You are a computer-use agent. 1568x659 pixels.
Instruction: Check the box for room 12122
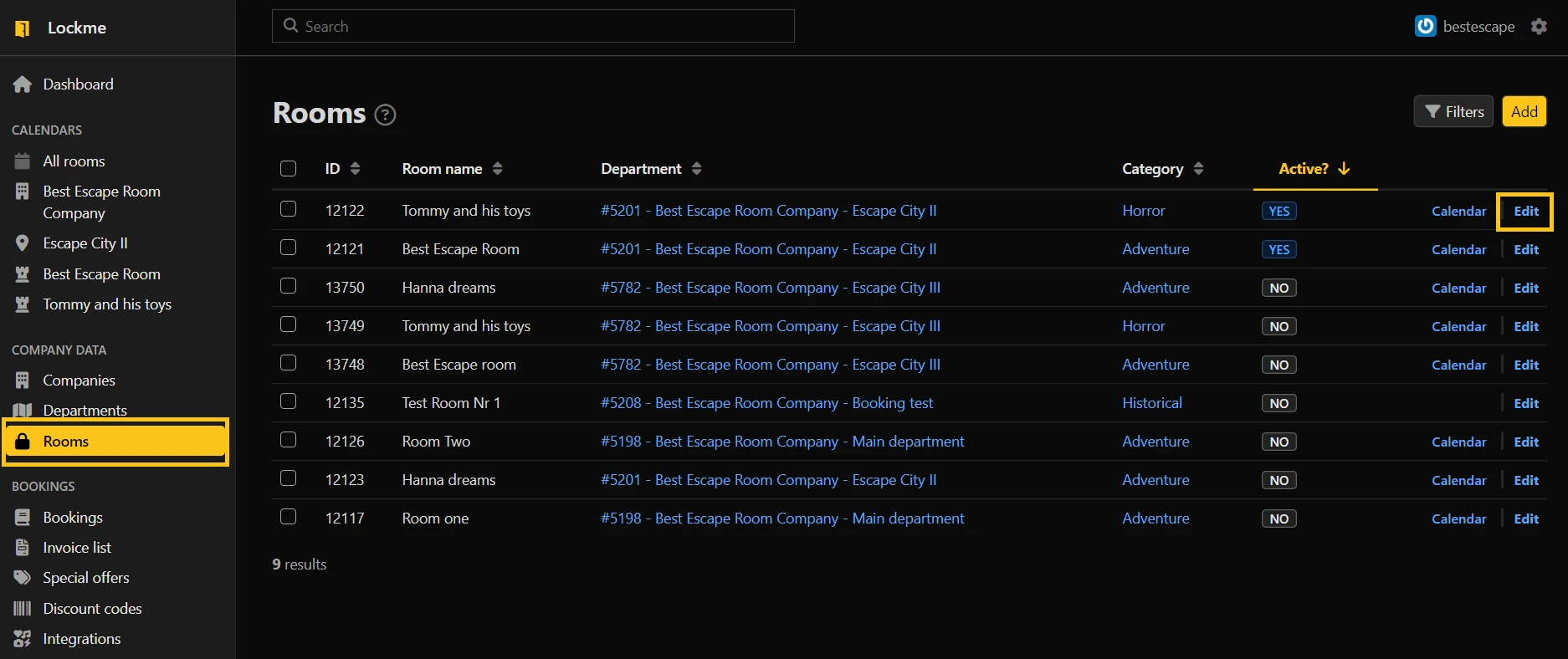289,209
